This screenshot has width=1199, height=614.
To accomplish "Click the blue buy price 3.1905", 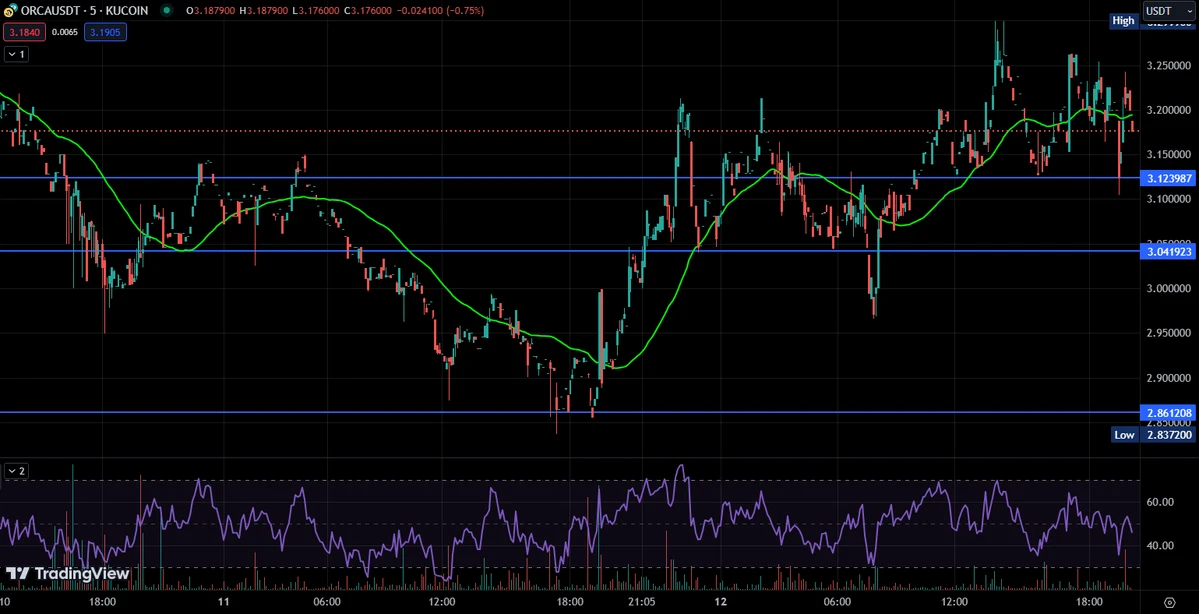I will (x=105, y=32).
